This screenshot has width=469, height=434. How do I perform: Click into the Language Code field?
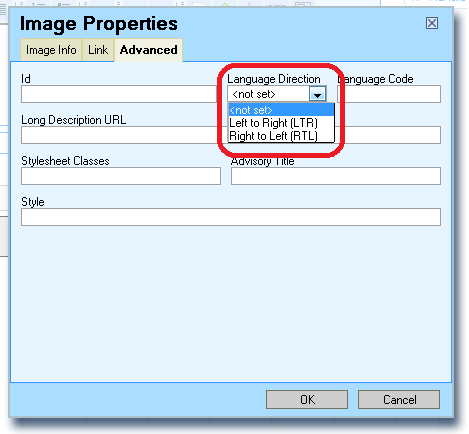click(x=389, y=94)
